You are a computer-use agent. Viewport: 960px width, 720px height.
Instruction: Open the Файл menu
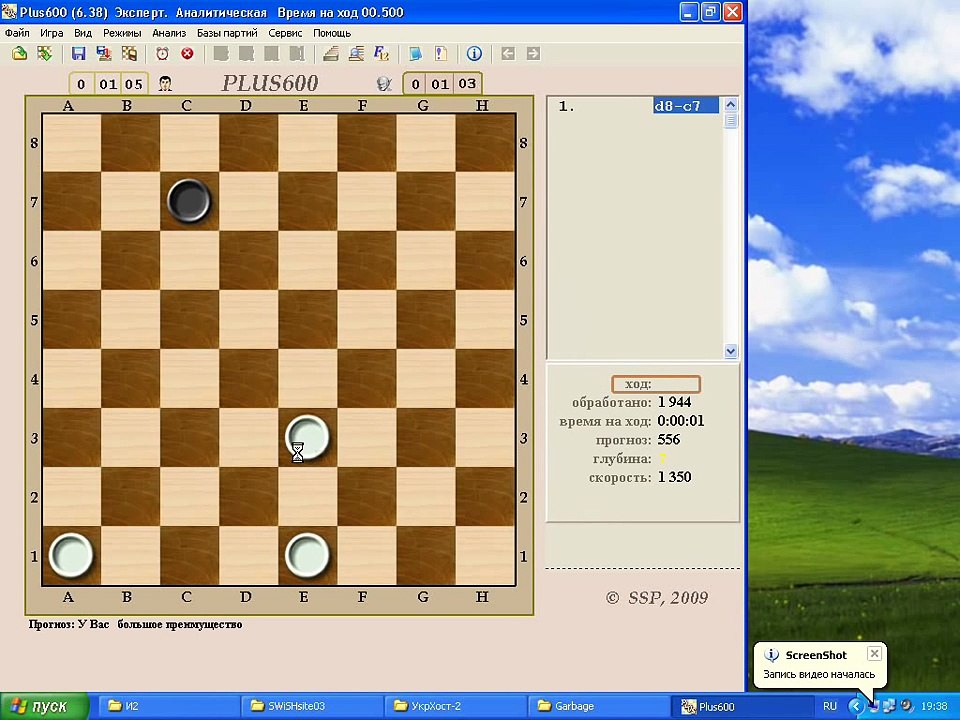[17, 33]
